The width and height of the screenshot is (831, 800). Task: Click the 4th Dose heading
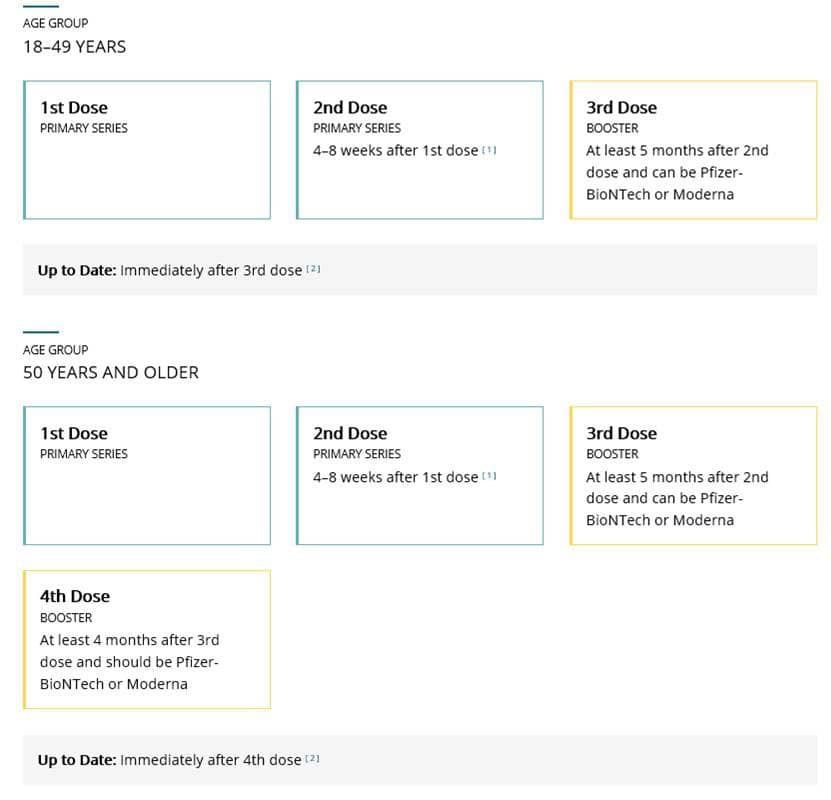pos(75,596)
